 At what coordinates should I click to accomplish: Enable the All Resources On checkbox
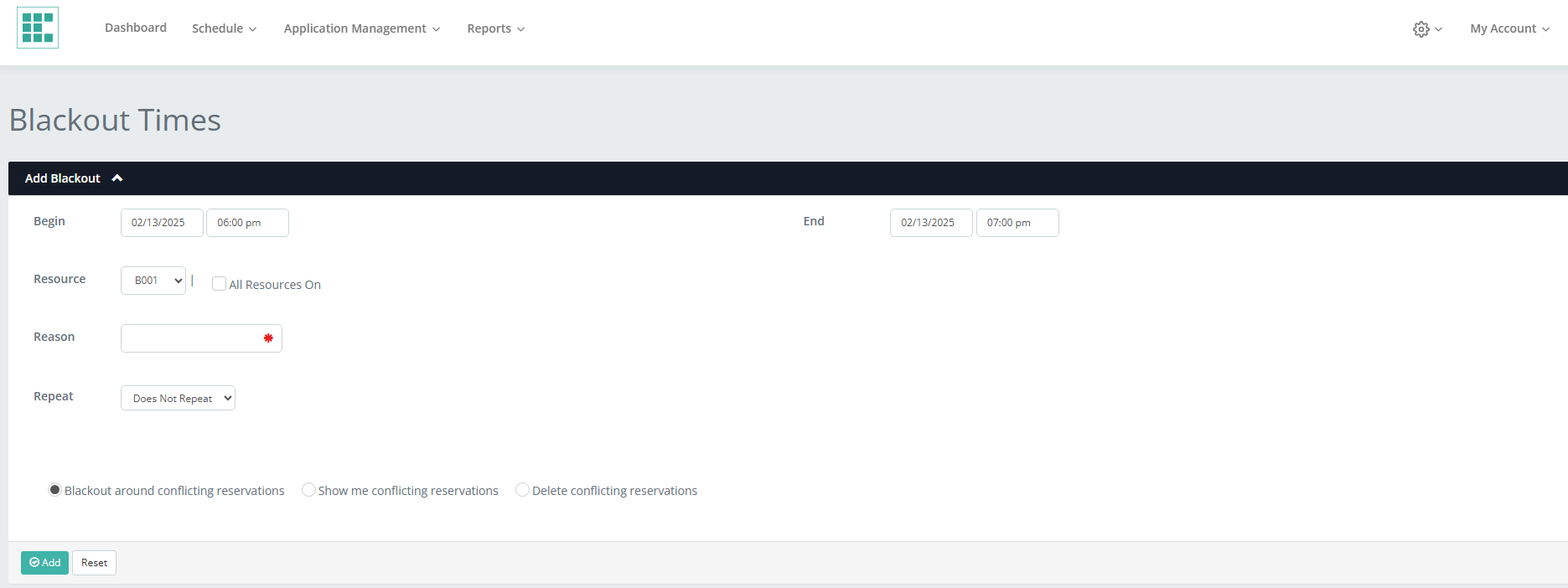click(x=220, y=284)
